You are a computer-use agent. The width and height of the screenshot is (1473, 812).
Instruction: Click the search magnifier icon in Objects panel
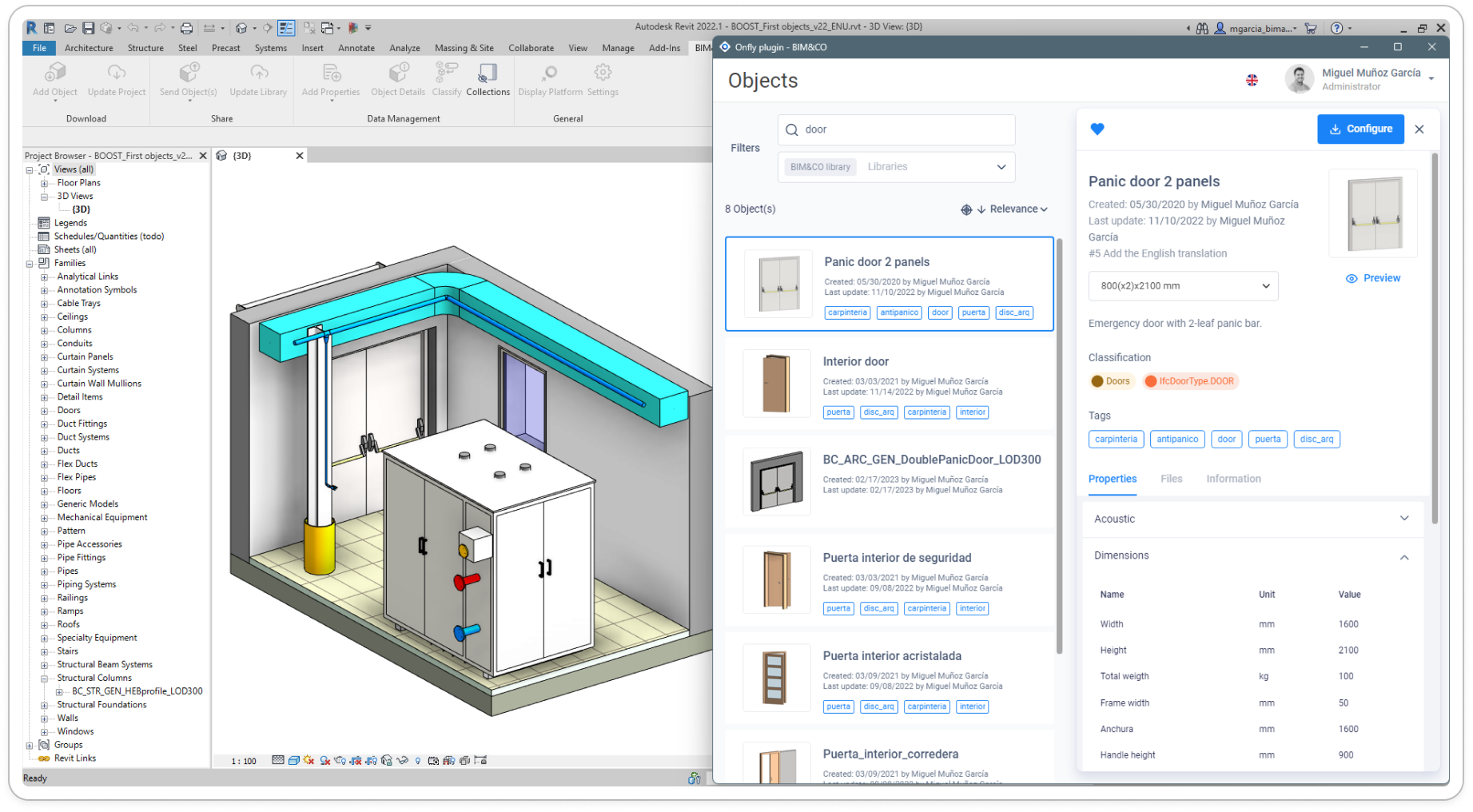click(792, 129)
